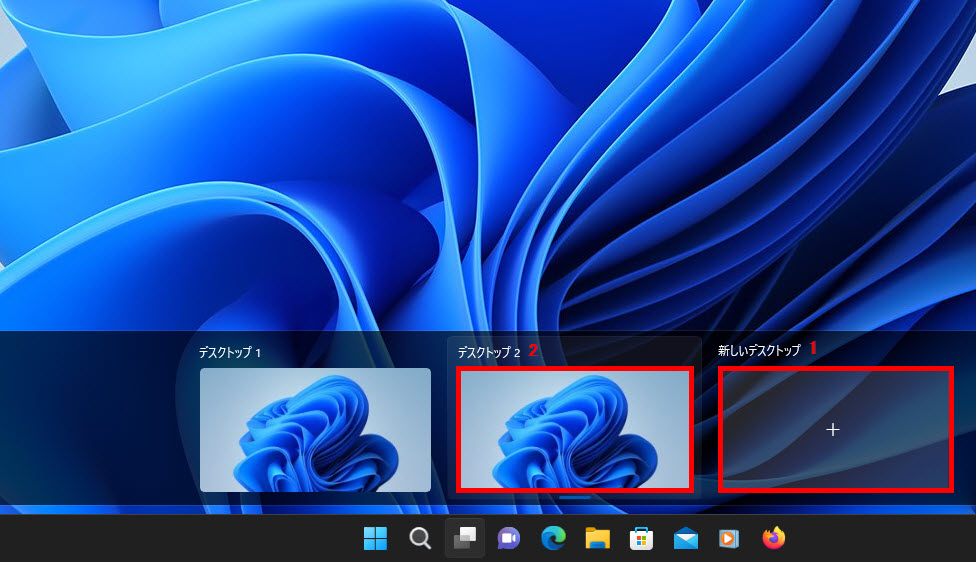Switch to デスクトップ 1 thumbnail
976x562 pixels.
[x=315, y=429]
